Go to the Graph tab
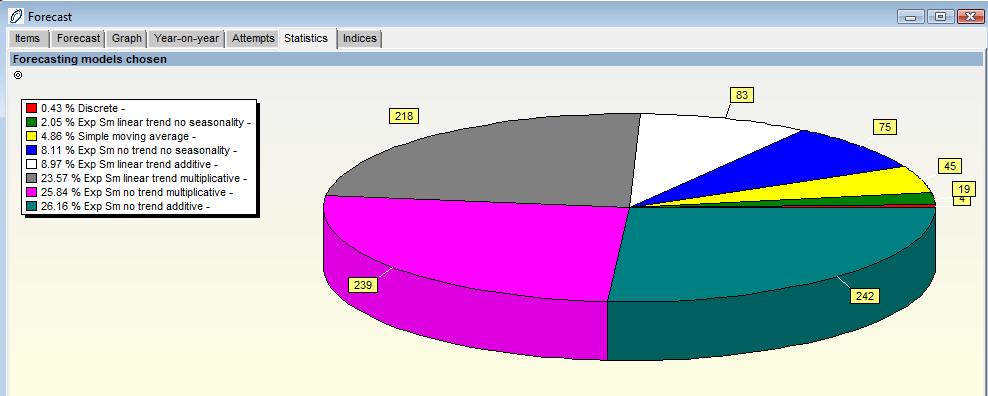 [x=127, y=38]
